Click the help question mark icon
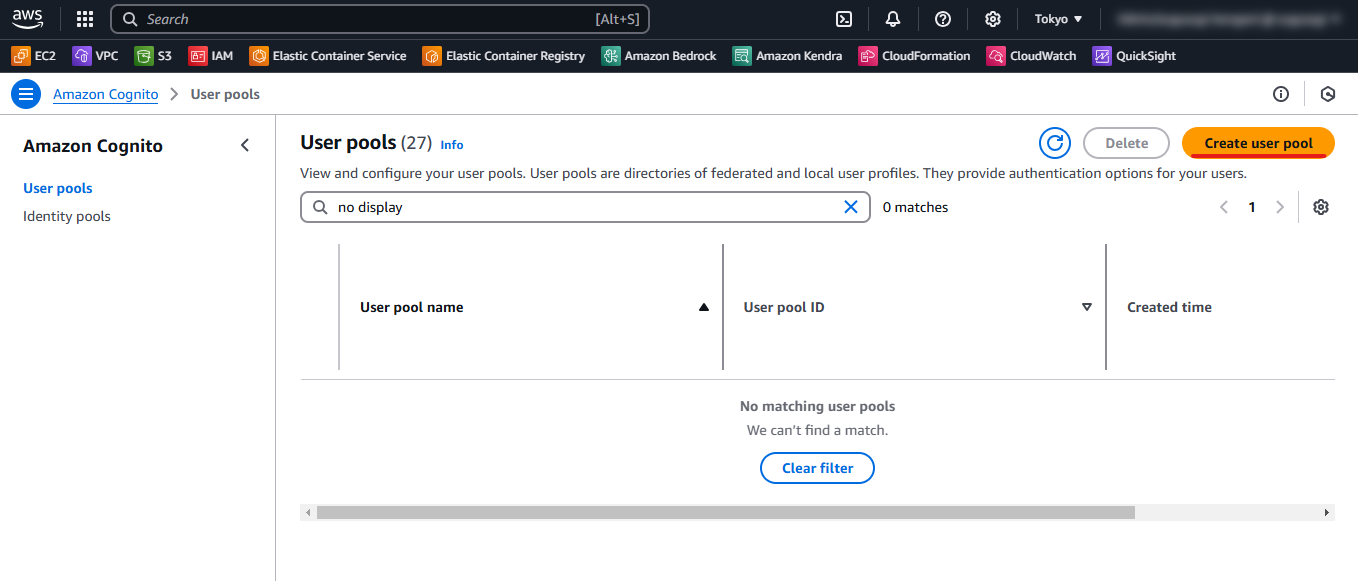The width and height of the screenshot is (1358, 581). point(943,18)
